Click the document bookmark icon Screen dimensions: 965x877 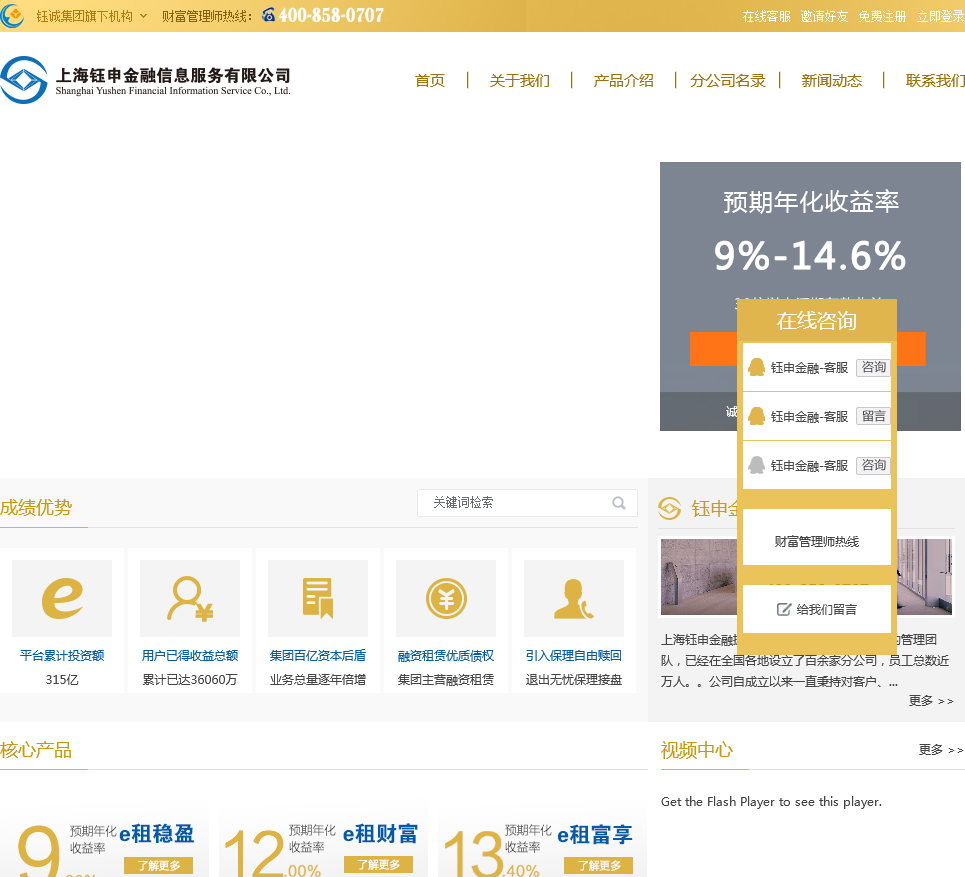[x=318, y=598]
